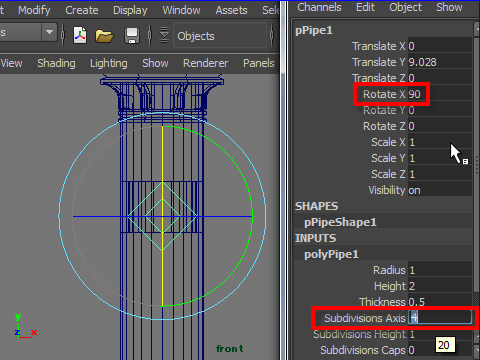480x360 pixels.
Task: Click the Objects selection mask field
Action: pos(220,36)
